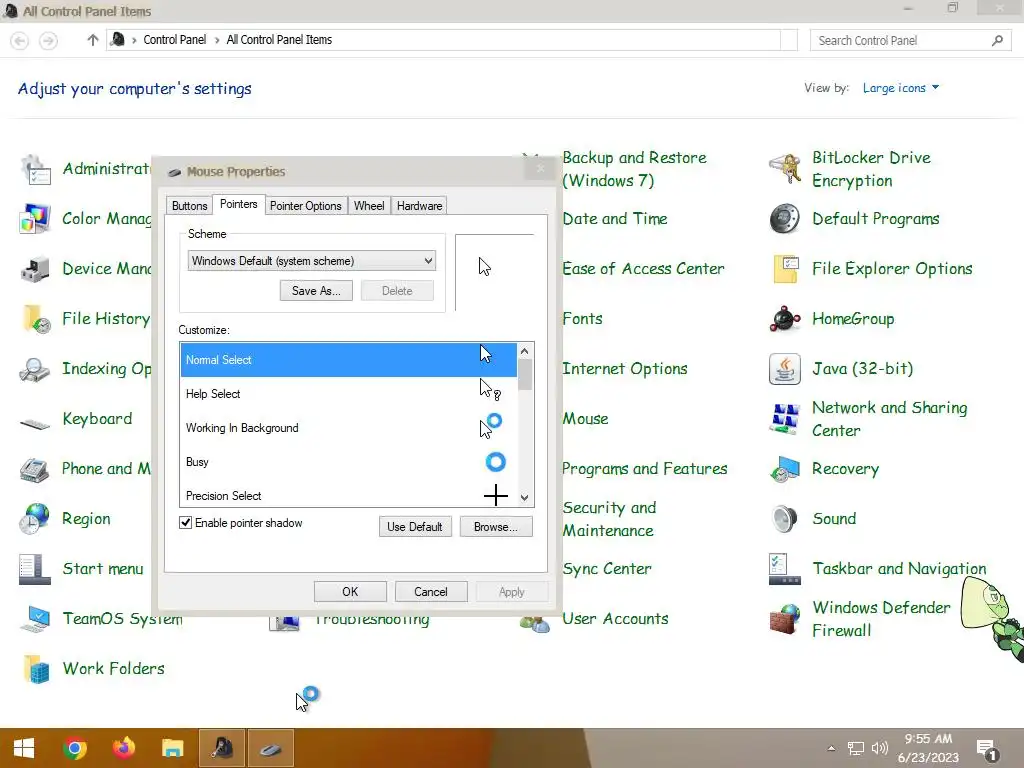Open the Keyboard icon
The height and width of the screenshot is (768, 1024).
pyautogui.click(x=35, y=424)
